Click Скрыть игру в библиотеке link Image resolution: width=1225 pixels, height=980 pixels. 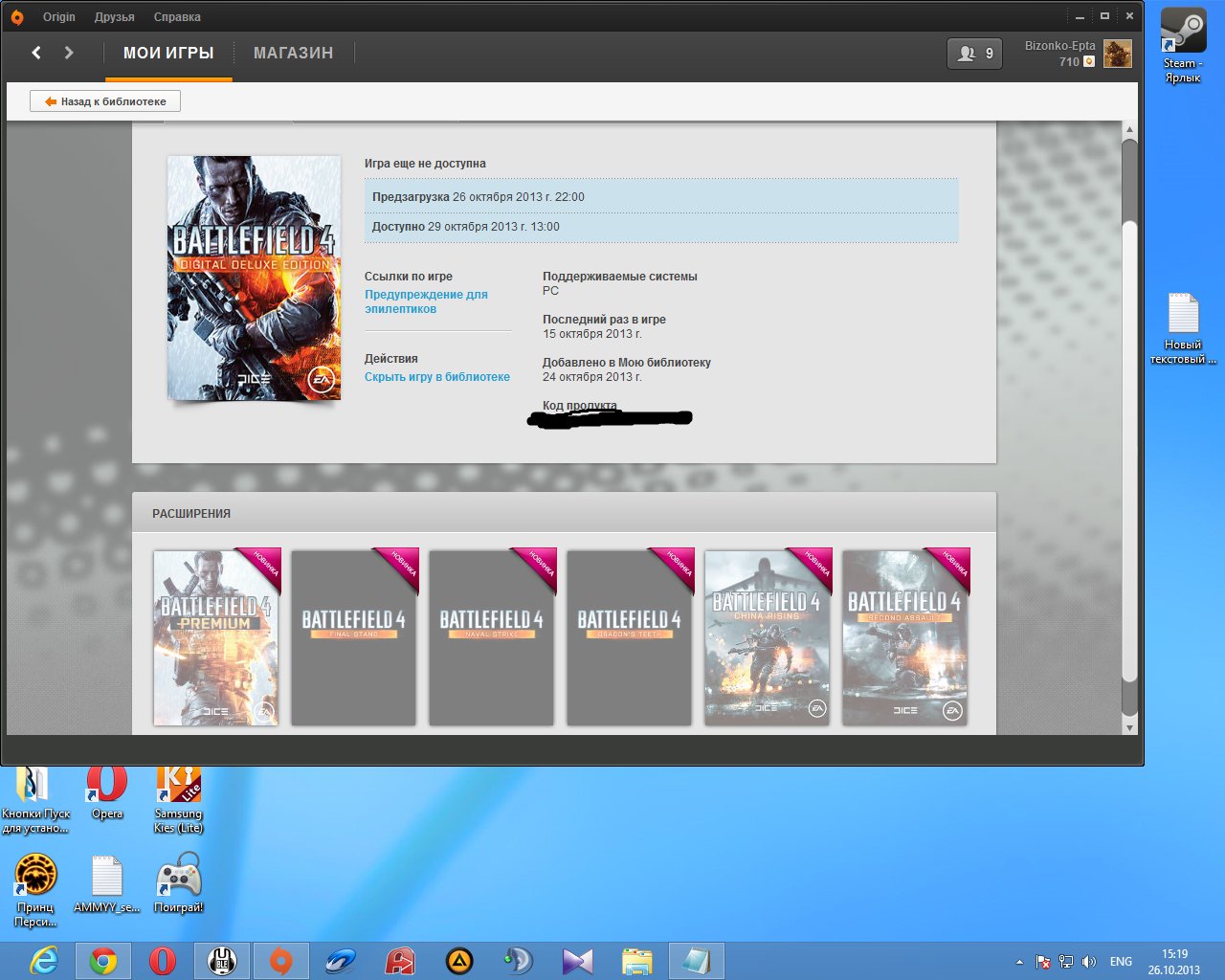(437, 377)
